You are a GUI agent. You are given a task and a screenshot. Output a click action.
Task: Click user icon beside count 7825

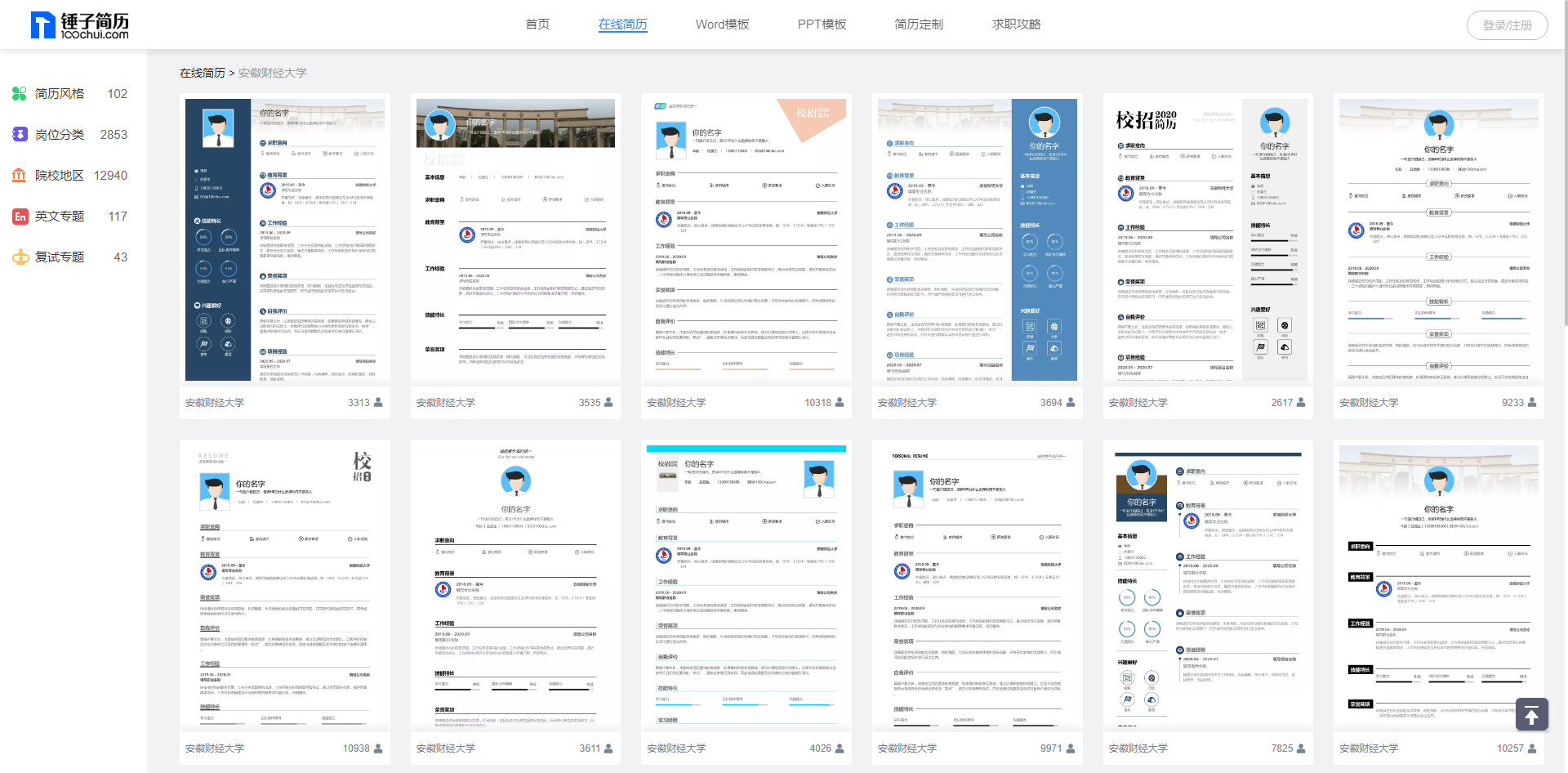1301,748
